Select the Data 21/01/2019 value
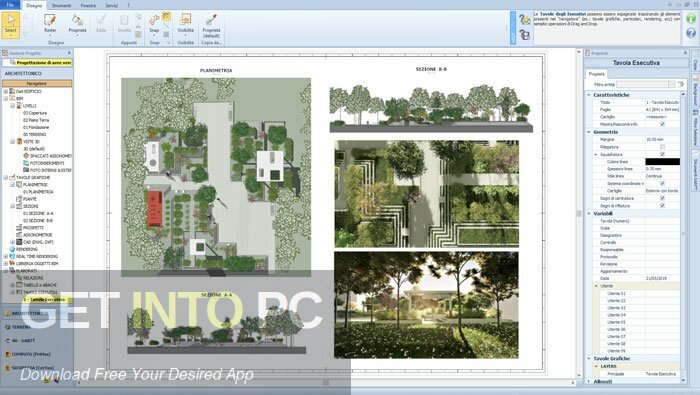The width and height of the screenshot is (700, 395). click(662, 278)
